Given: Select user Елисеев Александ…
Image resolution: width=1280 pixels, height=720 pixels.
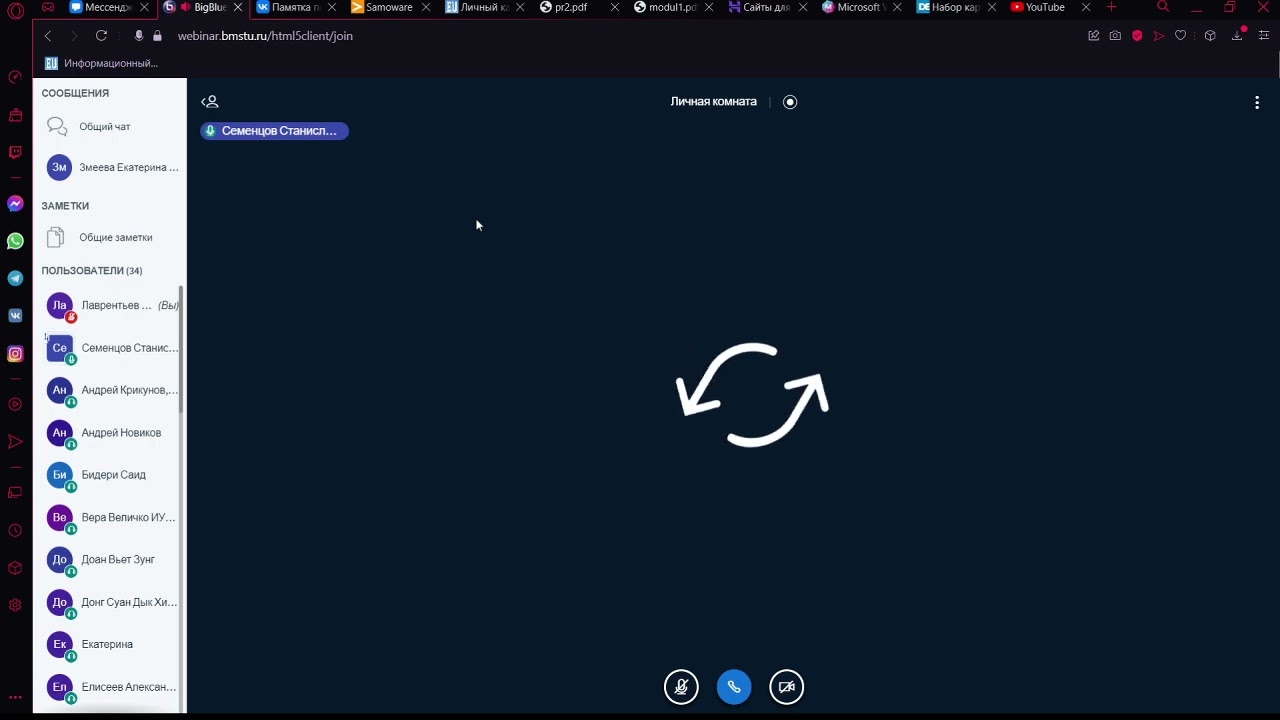Looking at the screenshot, I should pos(110,687).
